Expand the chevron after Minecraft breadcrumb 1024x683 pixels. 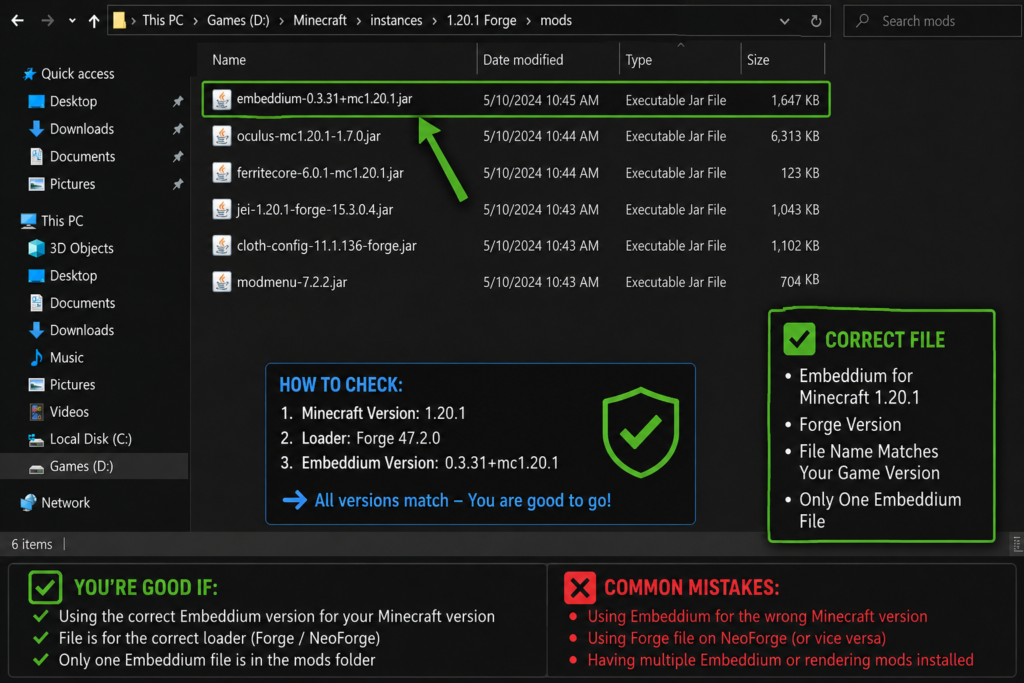click(x=359, y=21)
